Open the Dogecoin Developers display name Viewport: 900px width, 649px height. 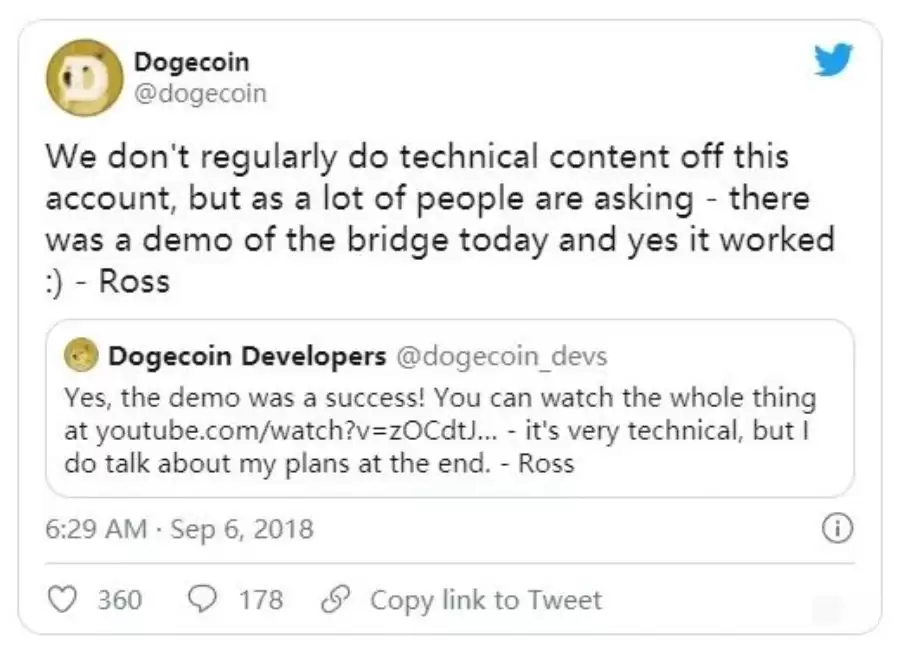click(x=247, y=355)
